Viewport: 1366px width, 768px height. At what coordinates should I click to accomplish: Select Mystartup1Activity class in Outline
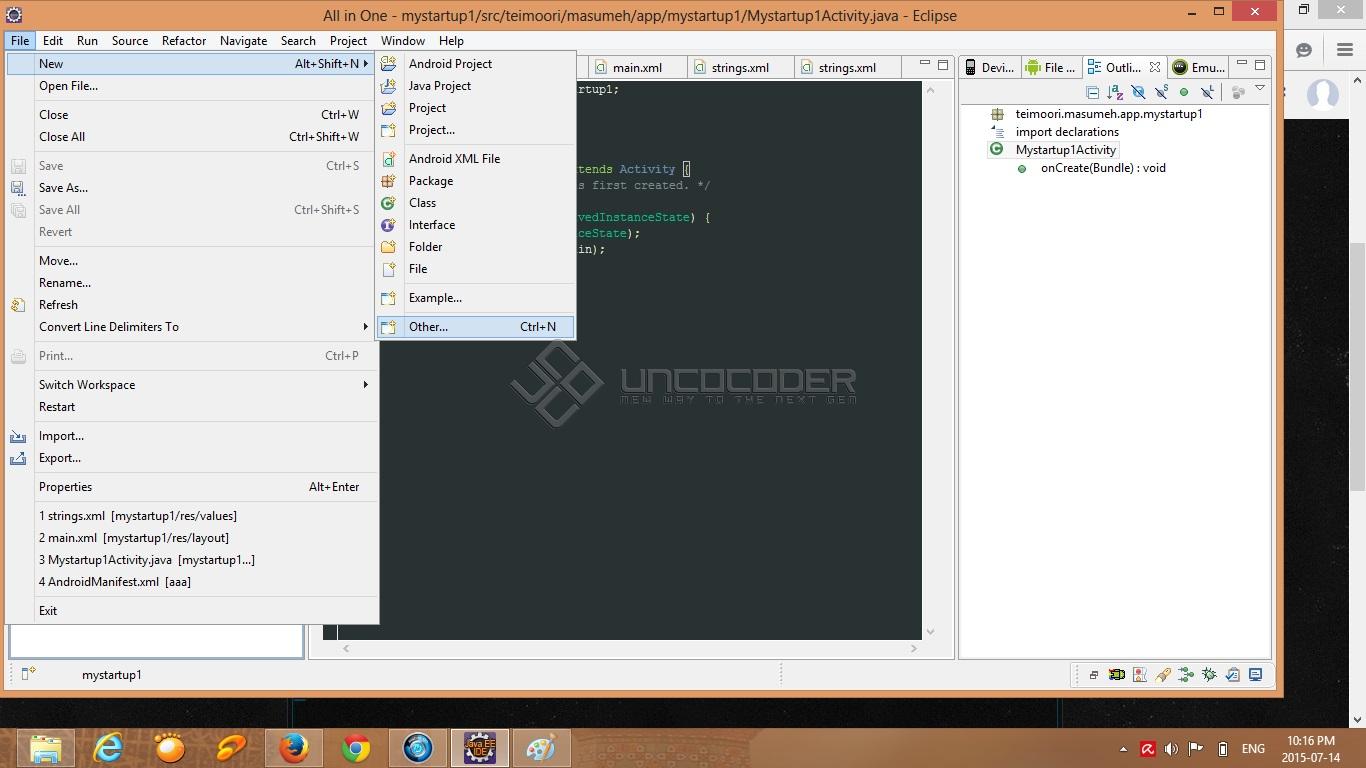[1065, 150]
